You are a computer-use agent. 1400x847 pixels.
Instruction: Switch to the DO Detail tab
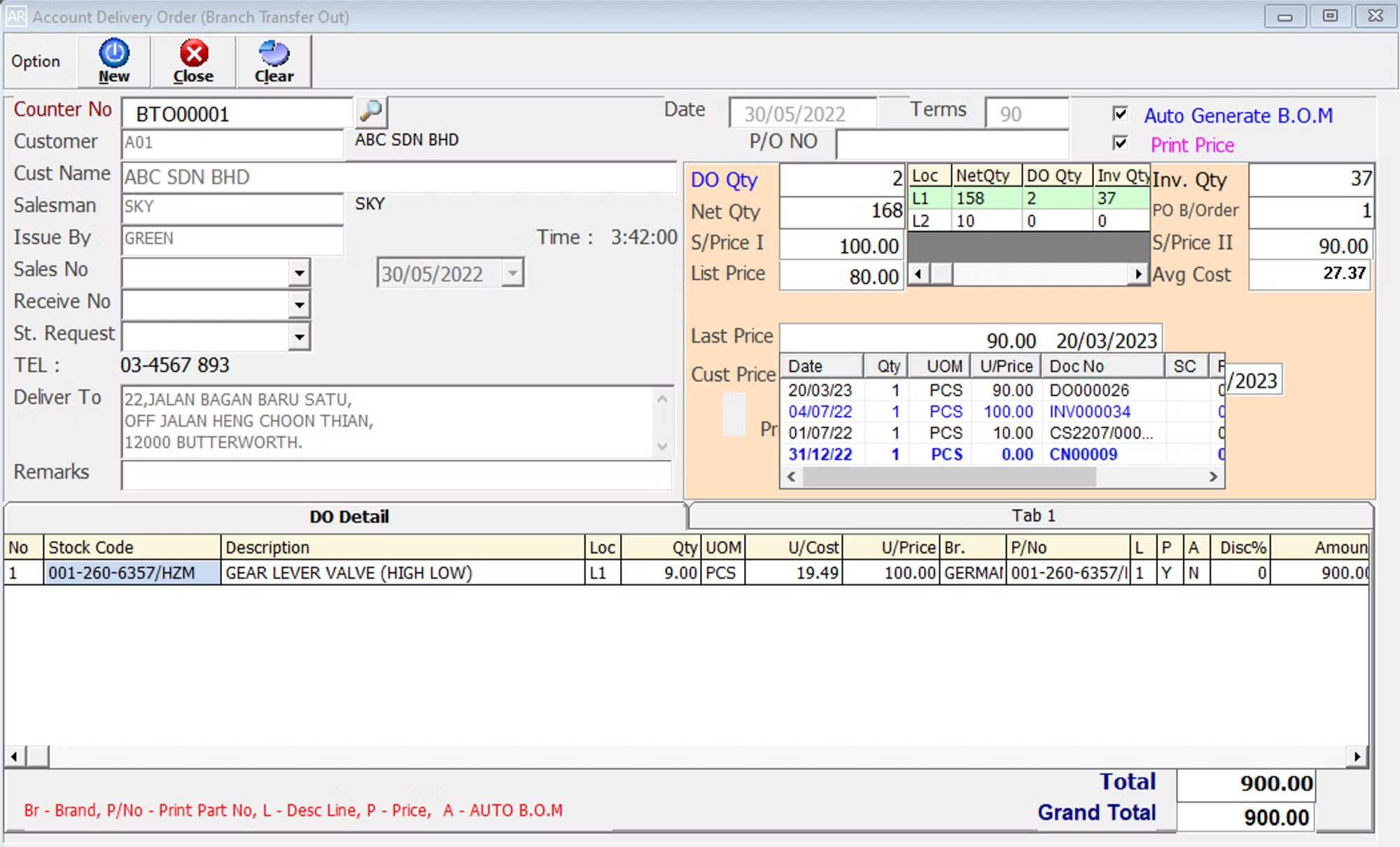pyautogui.click(x=348, y=517)
